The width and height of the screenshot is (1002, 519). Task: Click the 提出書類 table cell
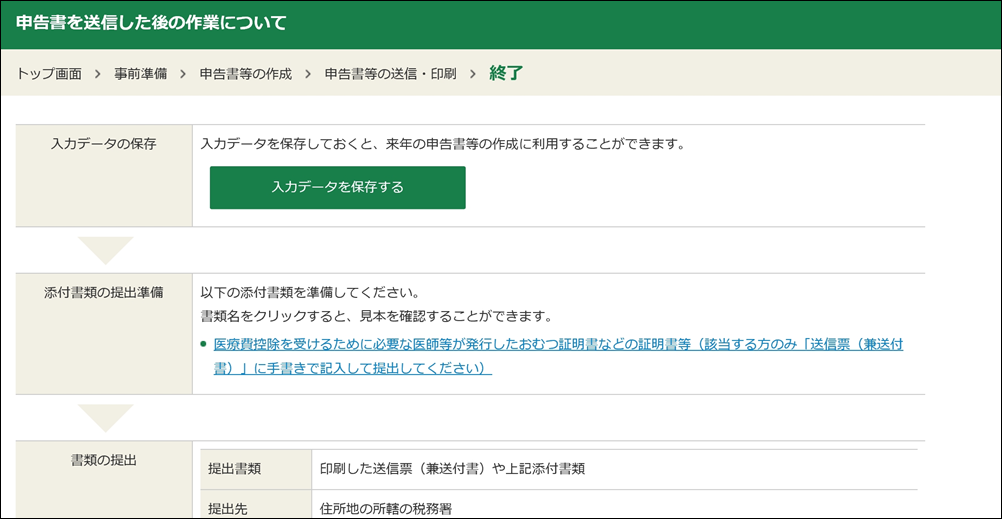[x=256, y=470]
